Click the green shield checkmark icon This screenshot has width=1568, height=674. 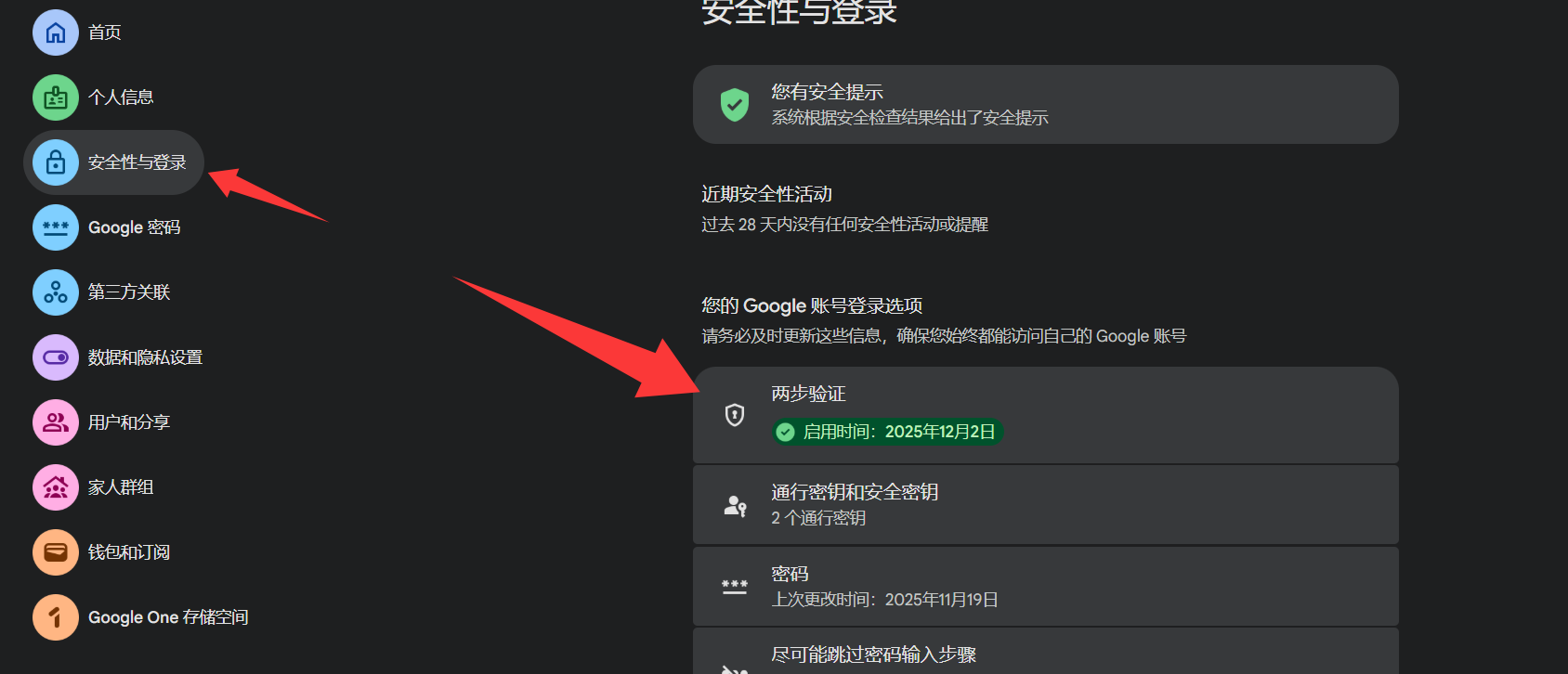pos(735,105)
